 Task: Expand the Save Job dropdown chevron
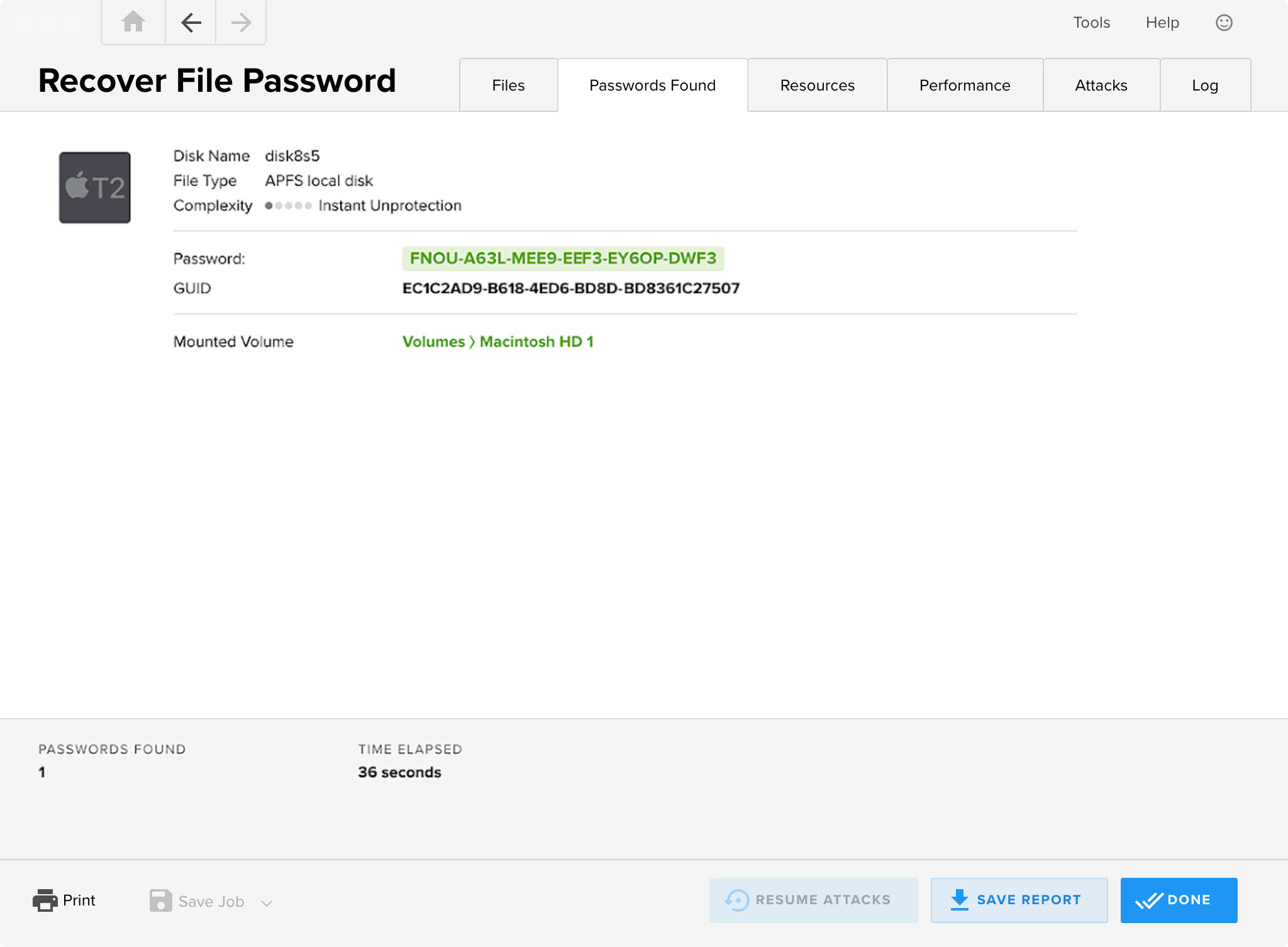pyautogui.click(x=266, y=902)
